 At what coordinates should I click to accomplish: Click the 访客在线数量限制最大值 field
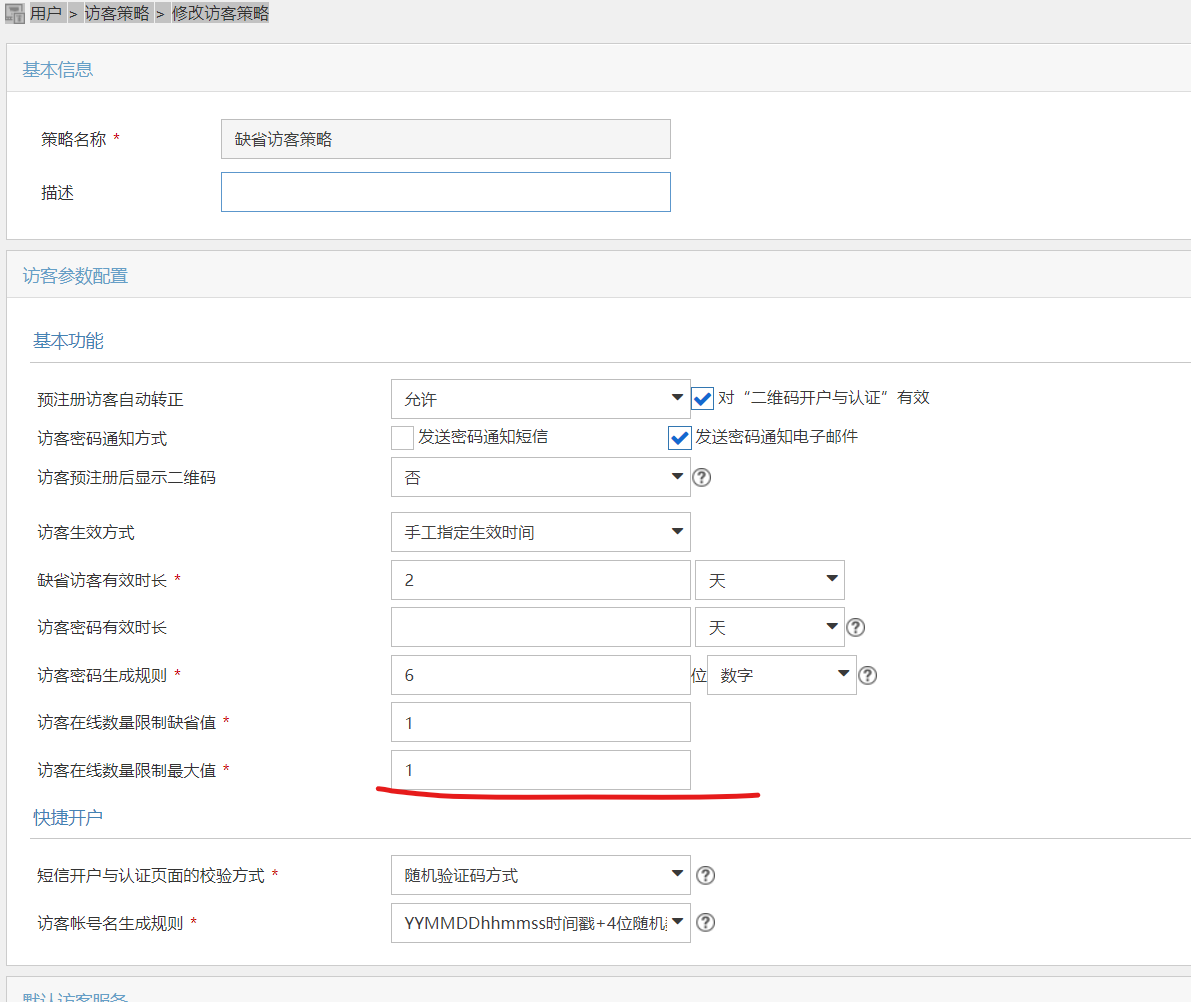pyautogui.click(x=540, y=770)
